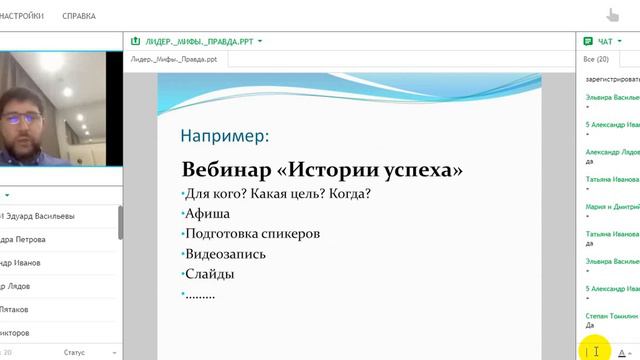Select the participant row ending in Иванов
The image size is (640, 360).
(20, 263)
